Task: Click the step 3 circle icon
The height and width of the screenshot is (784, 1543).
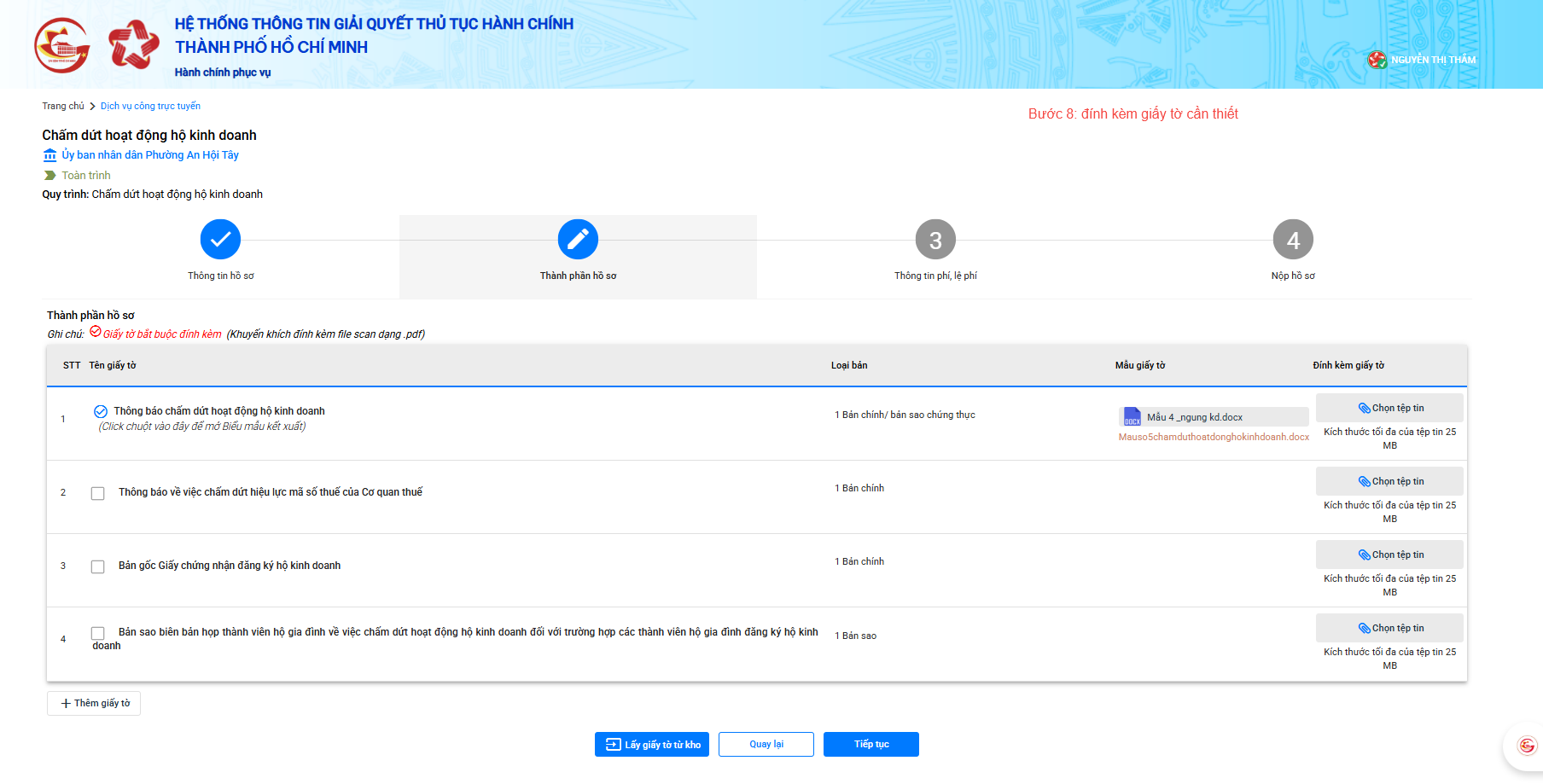Action: coord(935,240)
